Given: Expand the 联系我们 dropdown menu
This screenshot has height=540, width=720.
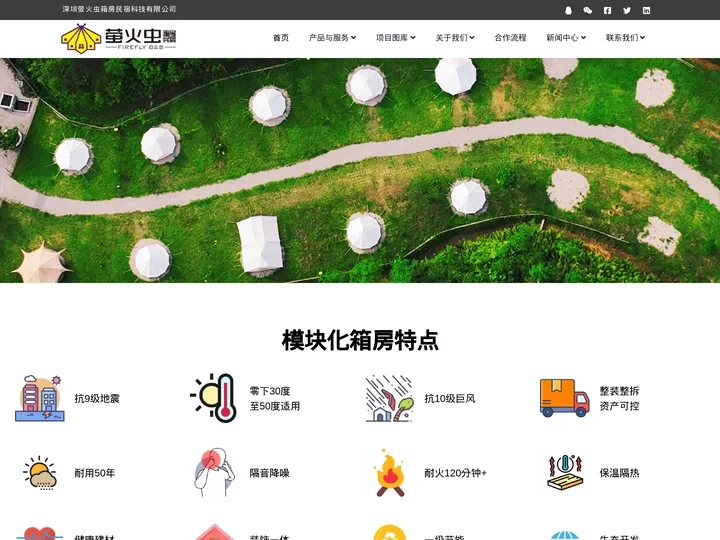Looking at the screenshot, I should coord(625,38).
